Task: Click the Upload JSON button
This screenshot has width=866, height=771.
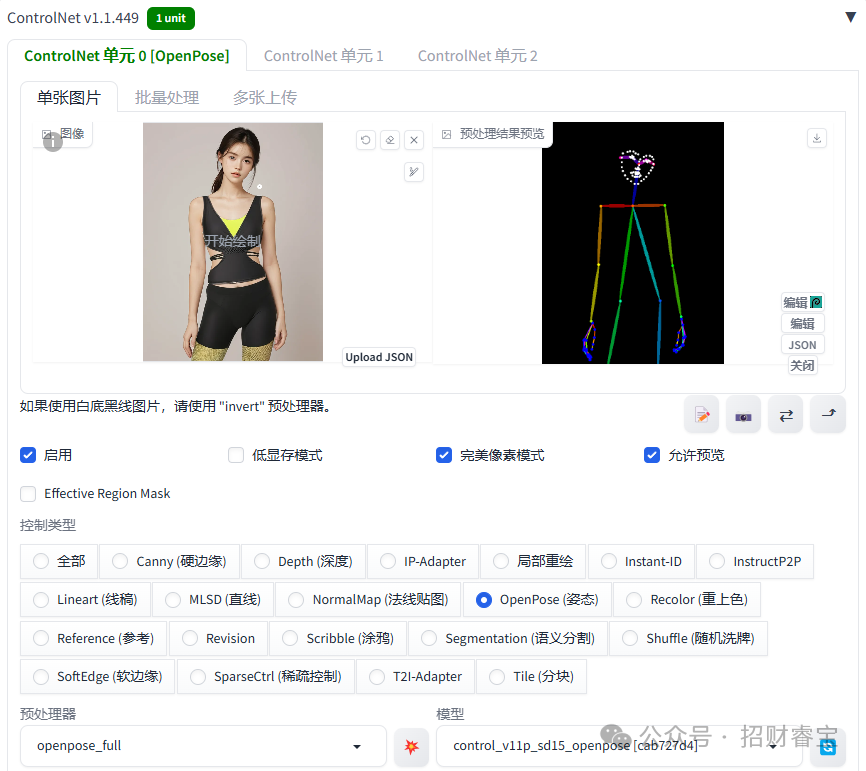Action: 378,357
